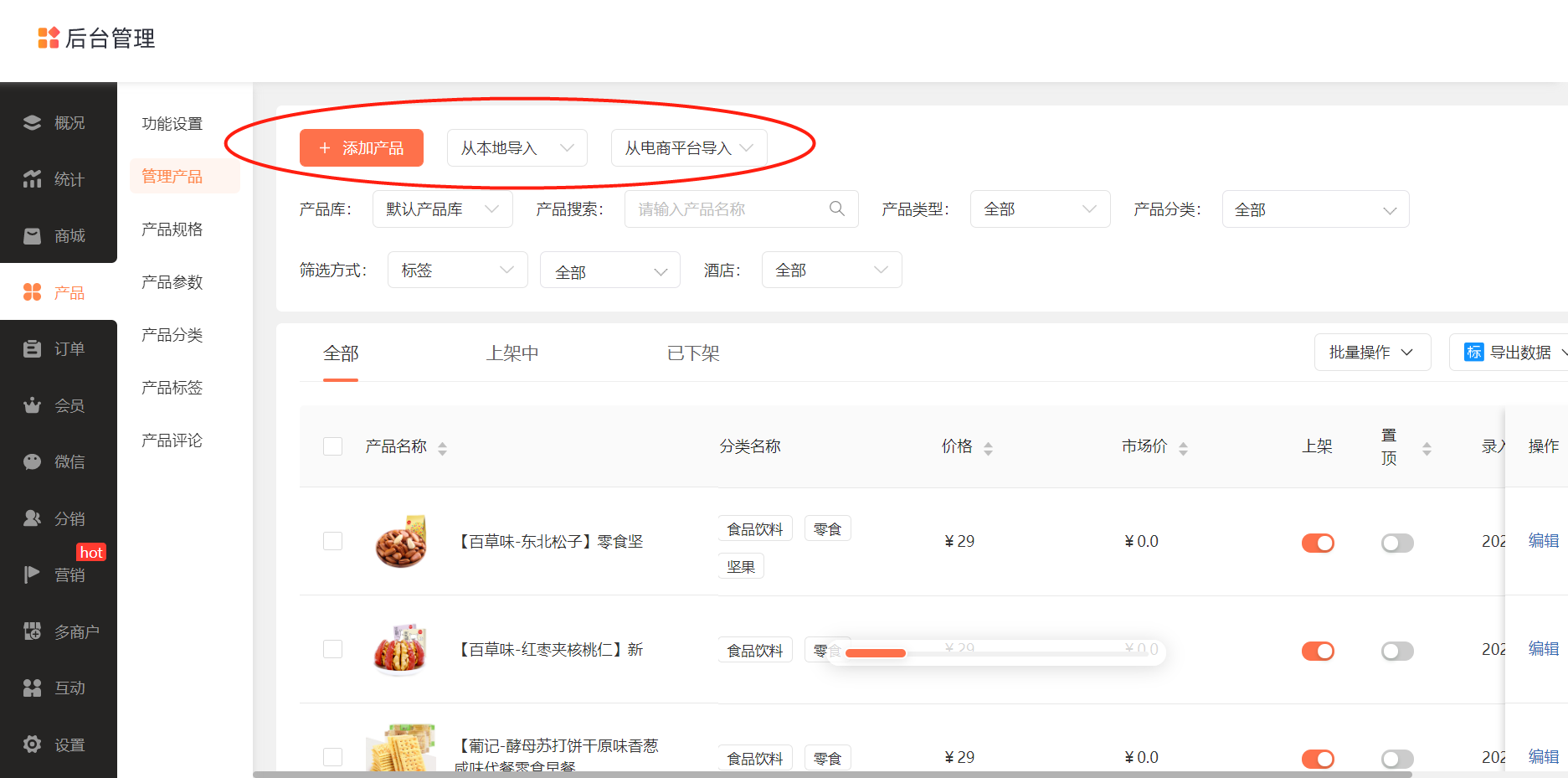1568x778 pixels.
Task: Open the 产品类型 全部 dropdown
Action: [1040, 209]
